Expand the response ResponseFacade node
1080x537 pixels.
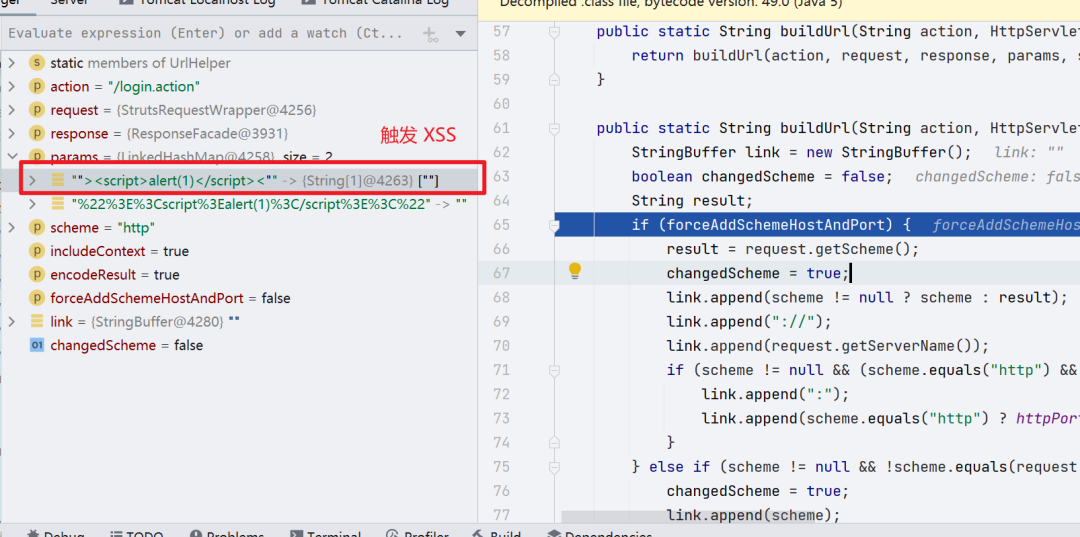(12, 134)
